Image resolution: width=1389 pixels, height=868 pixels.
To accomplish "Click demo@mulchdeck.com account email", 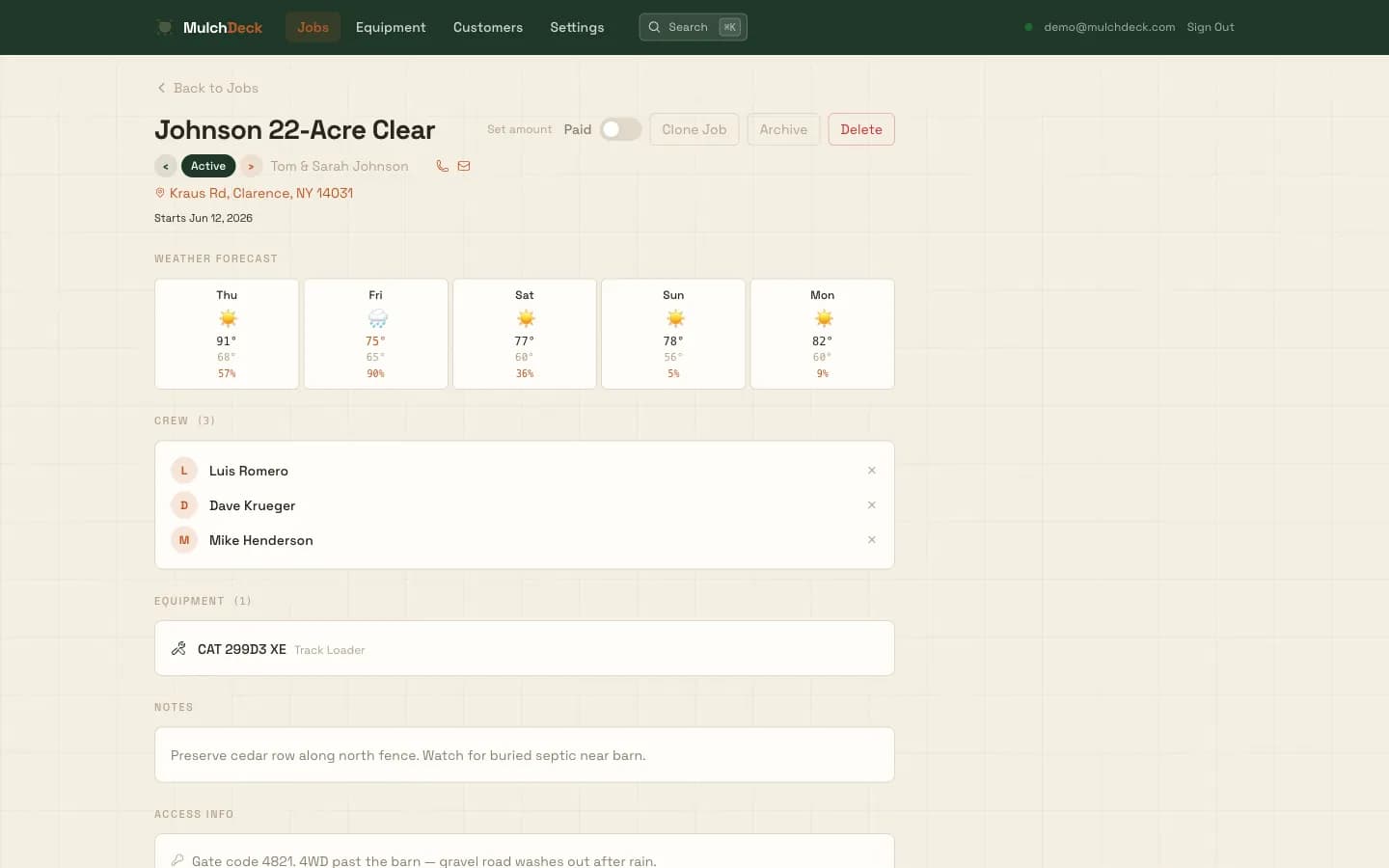I will coord(1109,27).
